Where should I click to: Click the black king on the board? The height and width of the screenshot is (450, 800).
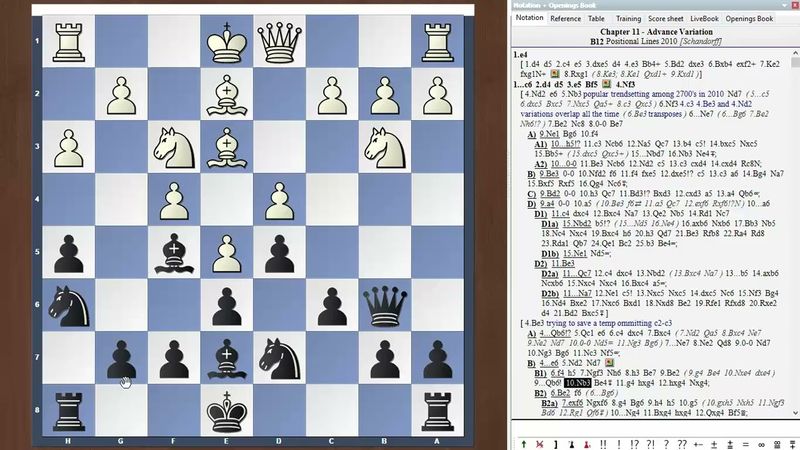pyautogui.click(x=226, y=412)
